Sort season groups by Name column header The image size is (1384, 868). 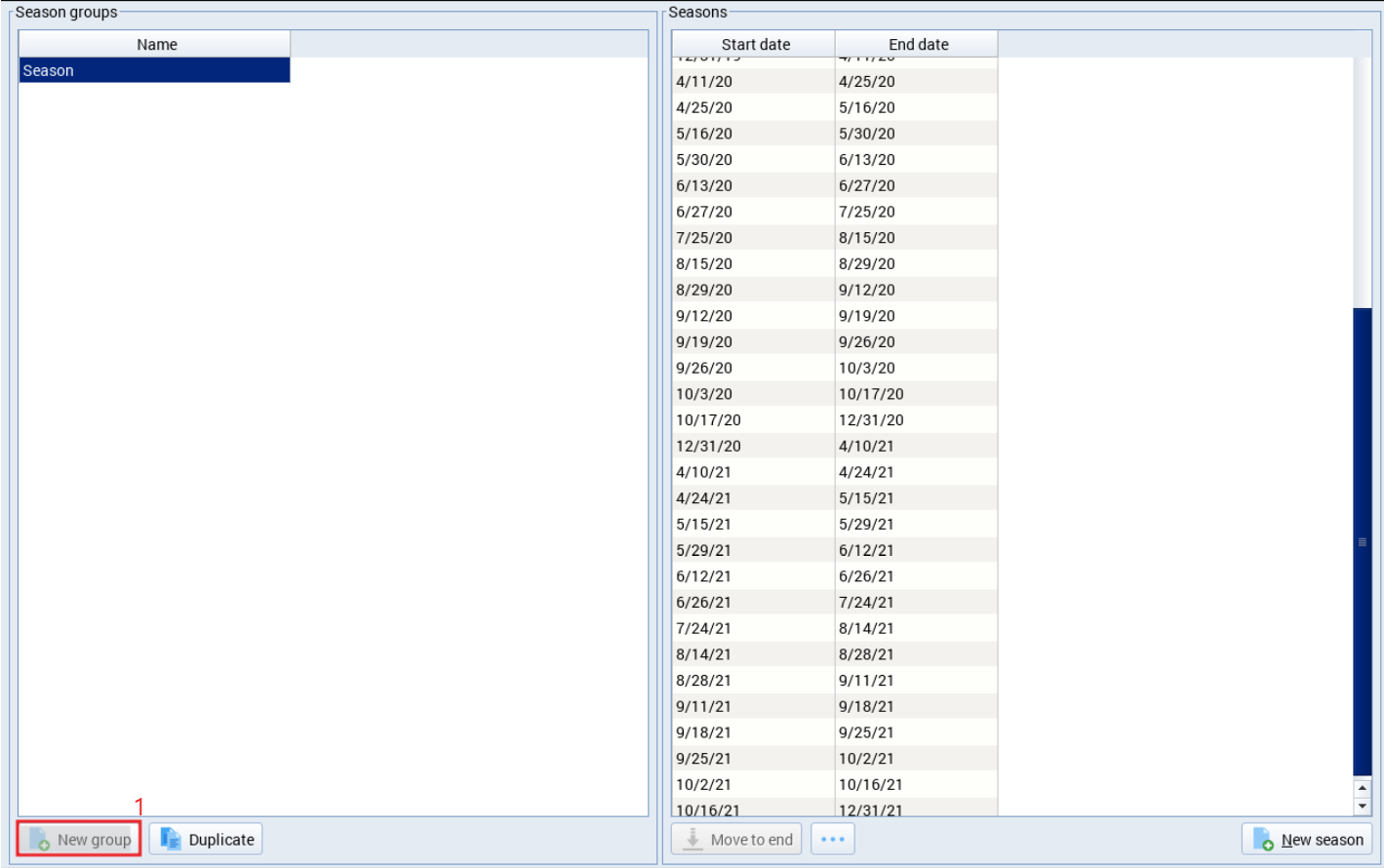(x=154, y=44)
